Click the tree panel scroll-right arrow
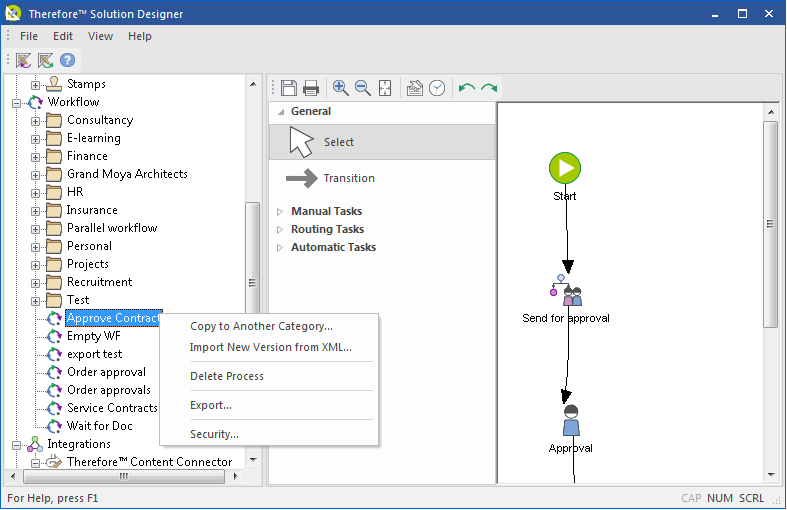The height and width of the screenshot is (510, 787). tap(236, 476)
